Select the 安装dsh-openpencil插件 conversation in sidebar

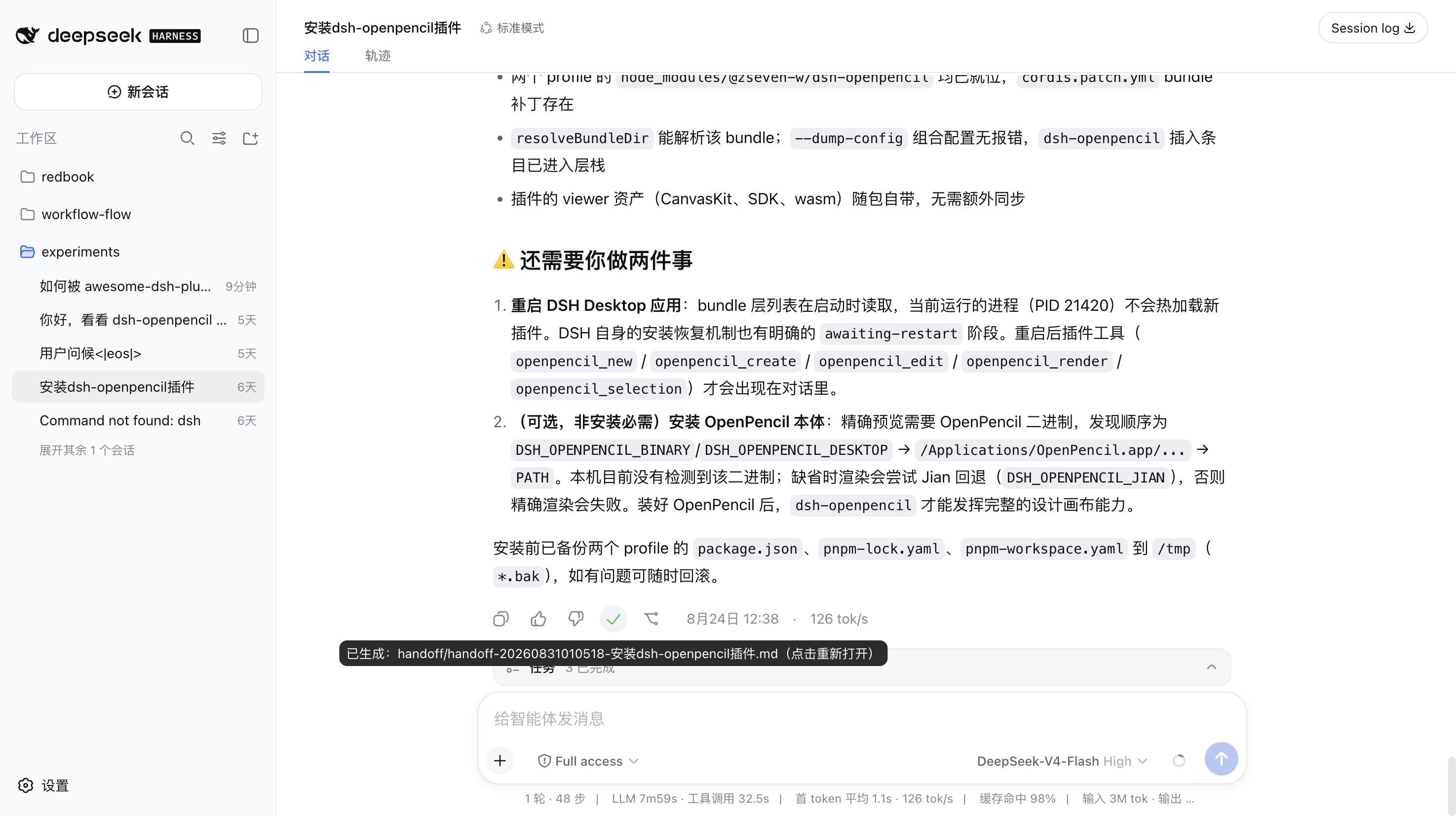(x=138, y=387)
